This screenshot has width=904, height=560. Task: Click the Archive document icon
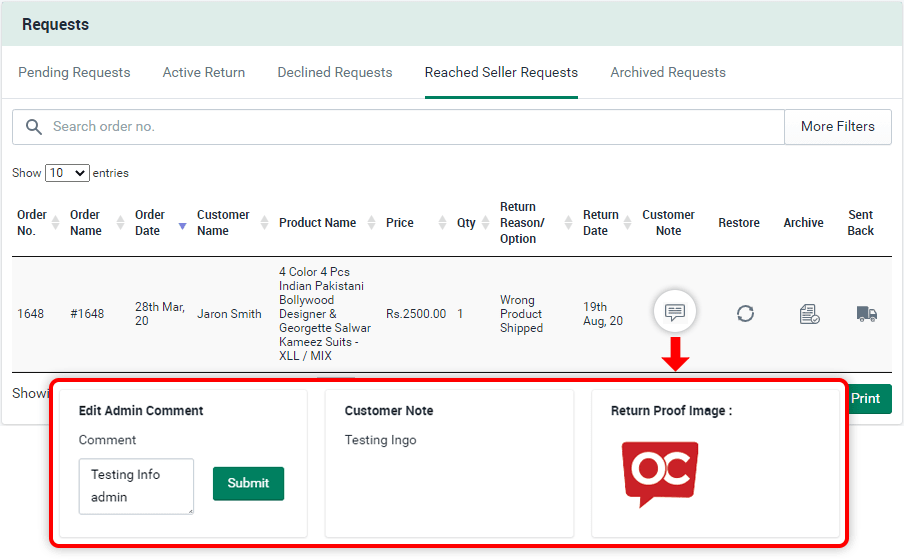(x=809, y=314)
